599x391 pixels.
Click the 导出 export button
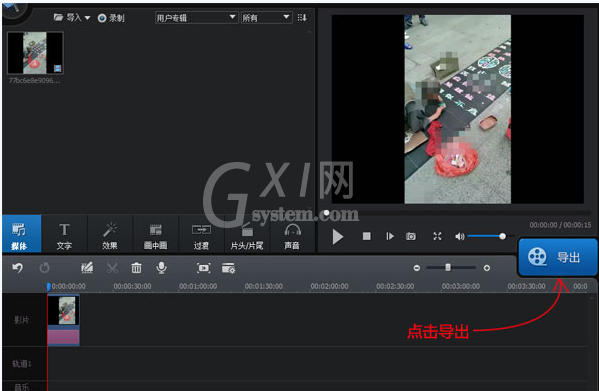click(x=557, y=257)
